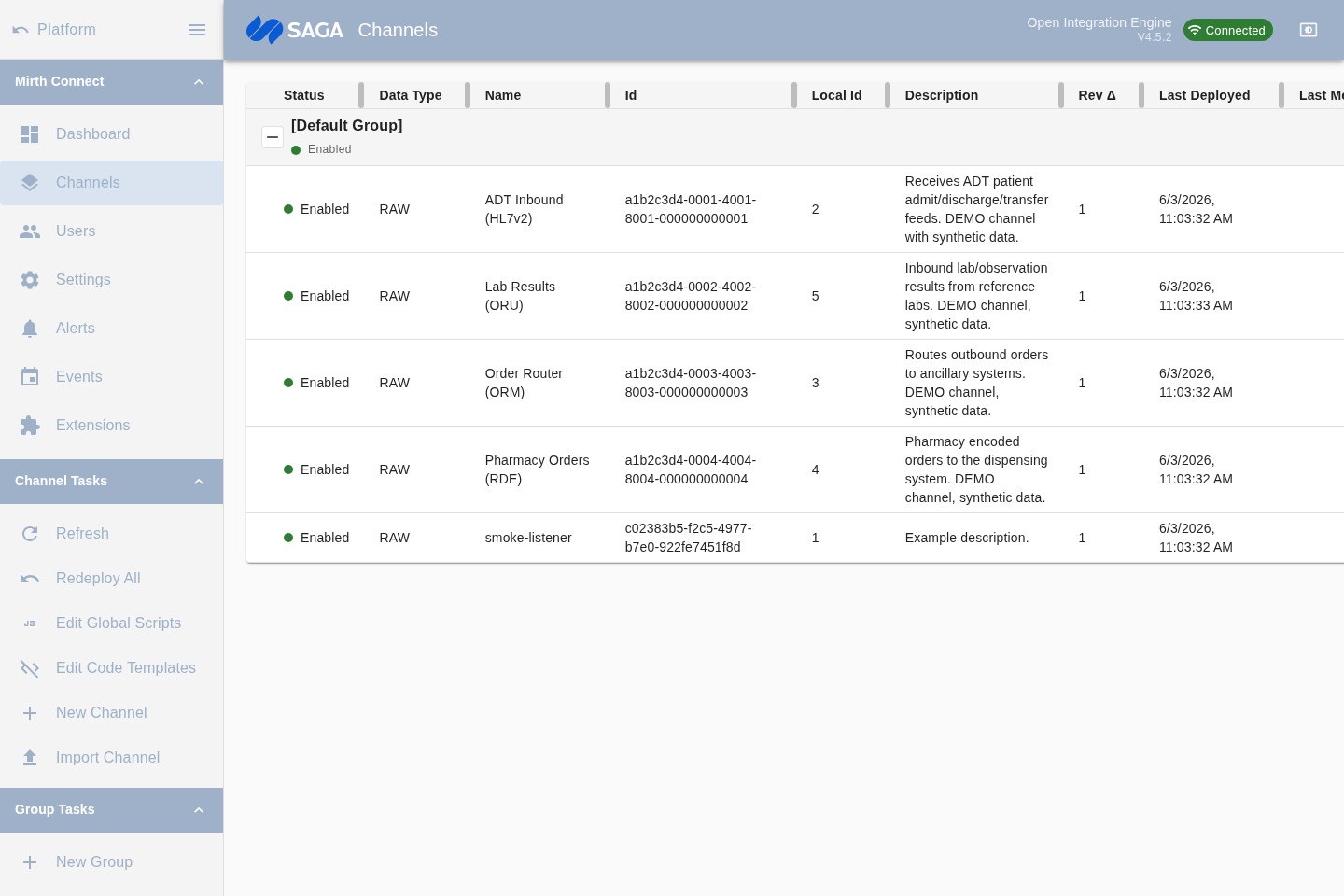This screenshot has width=1344, height=896.
Task: Go back to Platform
Action: [54, 30]
